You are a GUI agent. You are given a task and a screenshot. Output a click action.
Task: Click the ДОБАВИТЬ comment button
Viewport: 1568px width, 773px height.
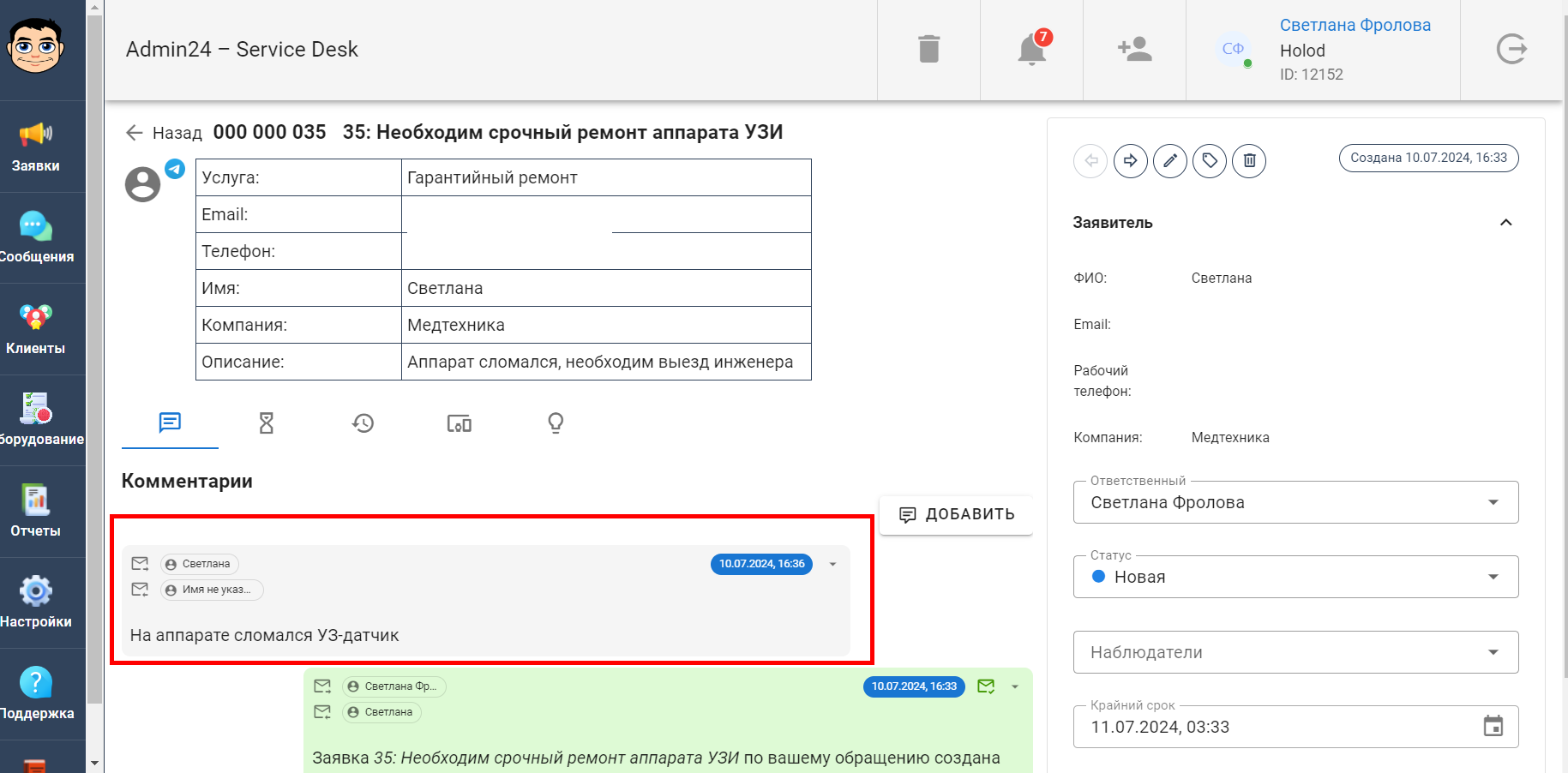click(x=956, y=514)
